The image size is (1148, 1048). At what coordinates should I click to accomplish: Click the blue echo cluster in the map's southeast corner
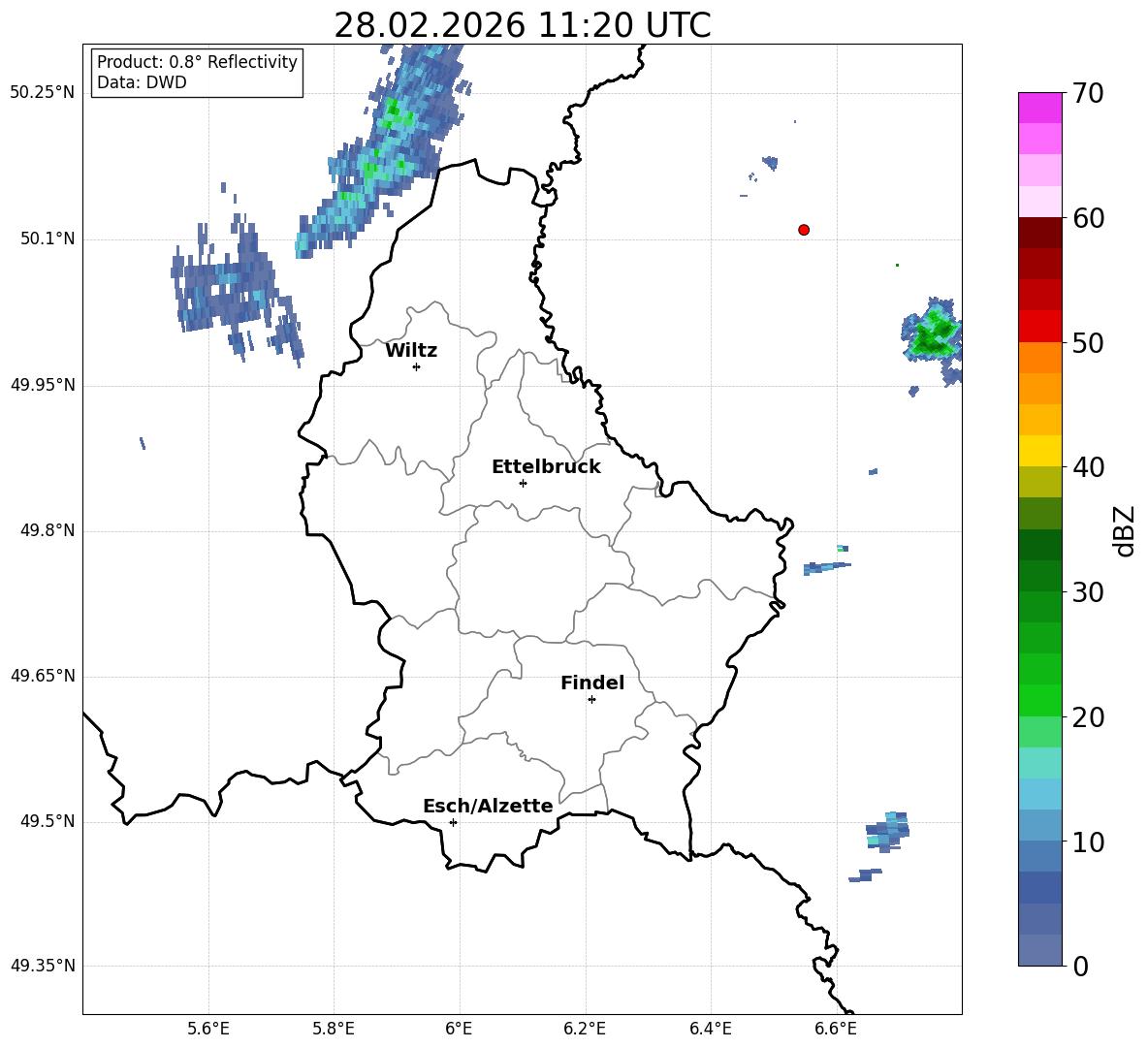(x=887, y=832)
